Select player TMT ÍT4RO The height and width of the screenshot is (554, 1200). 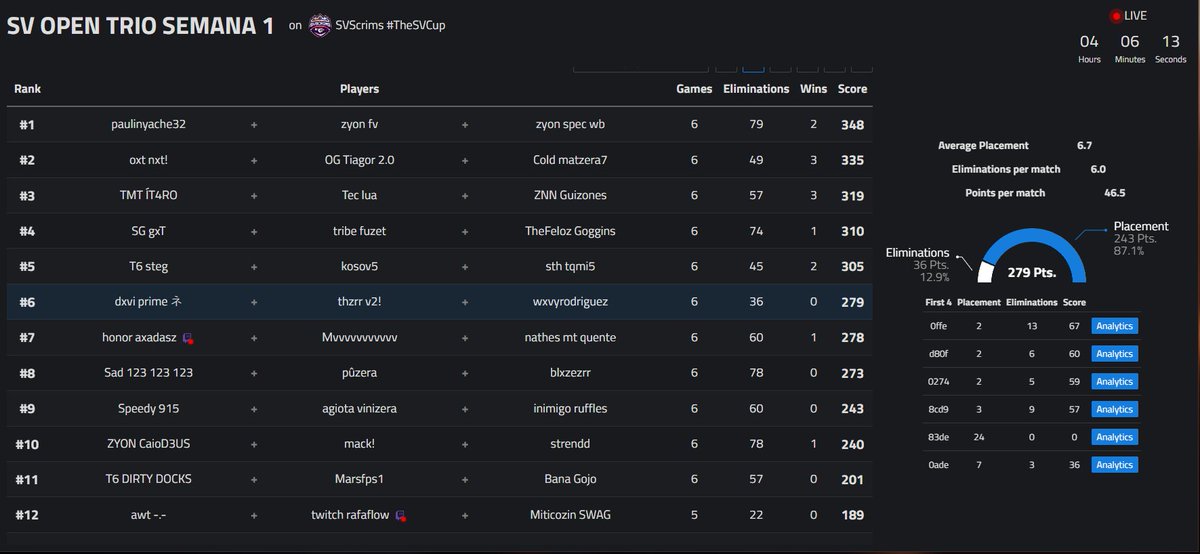click(149, 196)
